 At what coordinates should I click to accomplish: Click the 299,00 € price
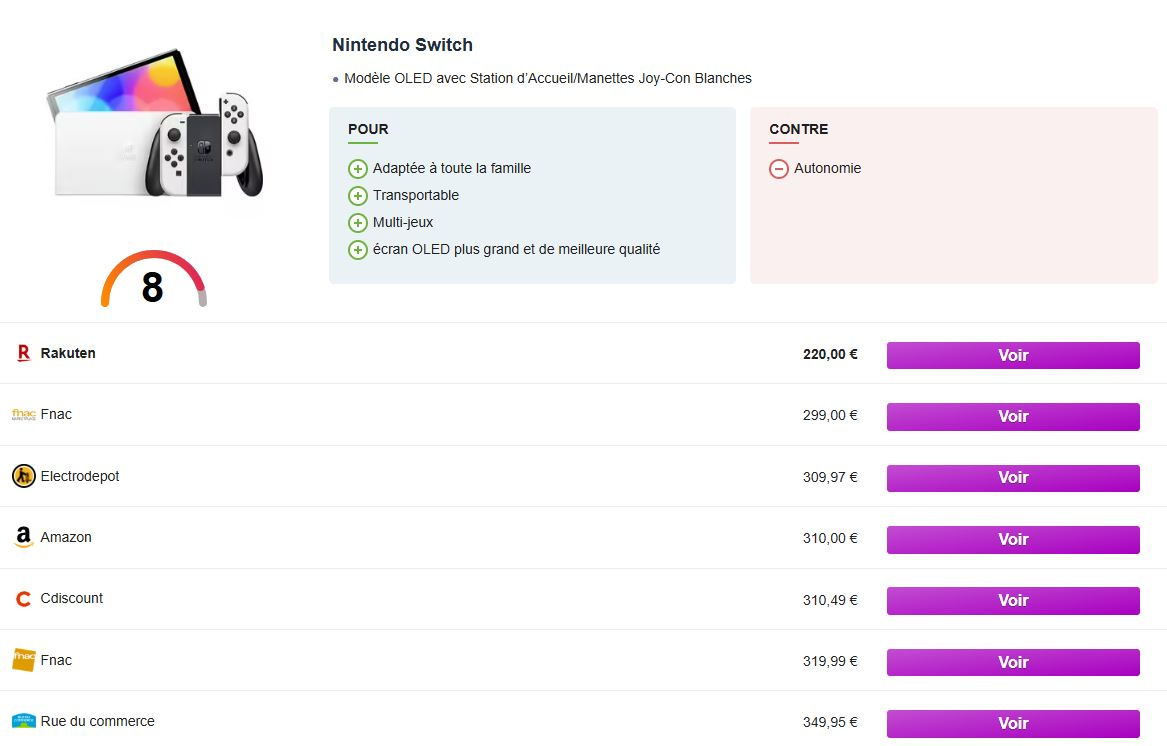coord(830,415)
